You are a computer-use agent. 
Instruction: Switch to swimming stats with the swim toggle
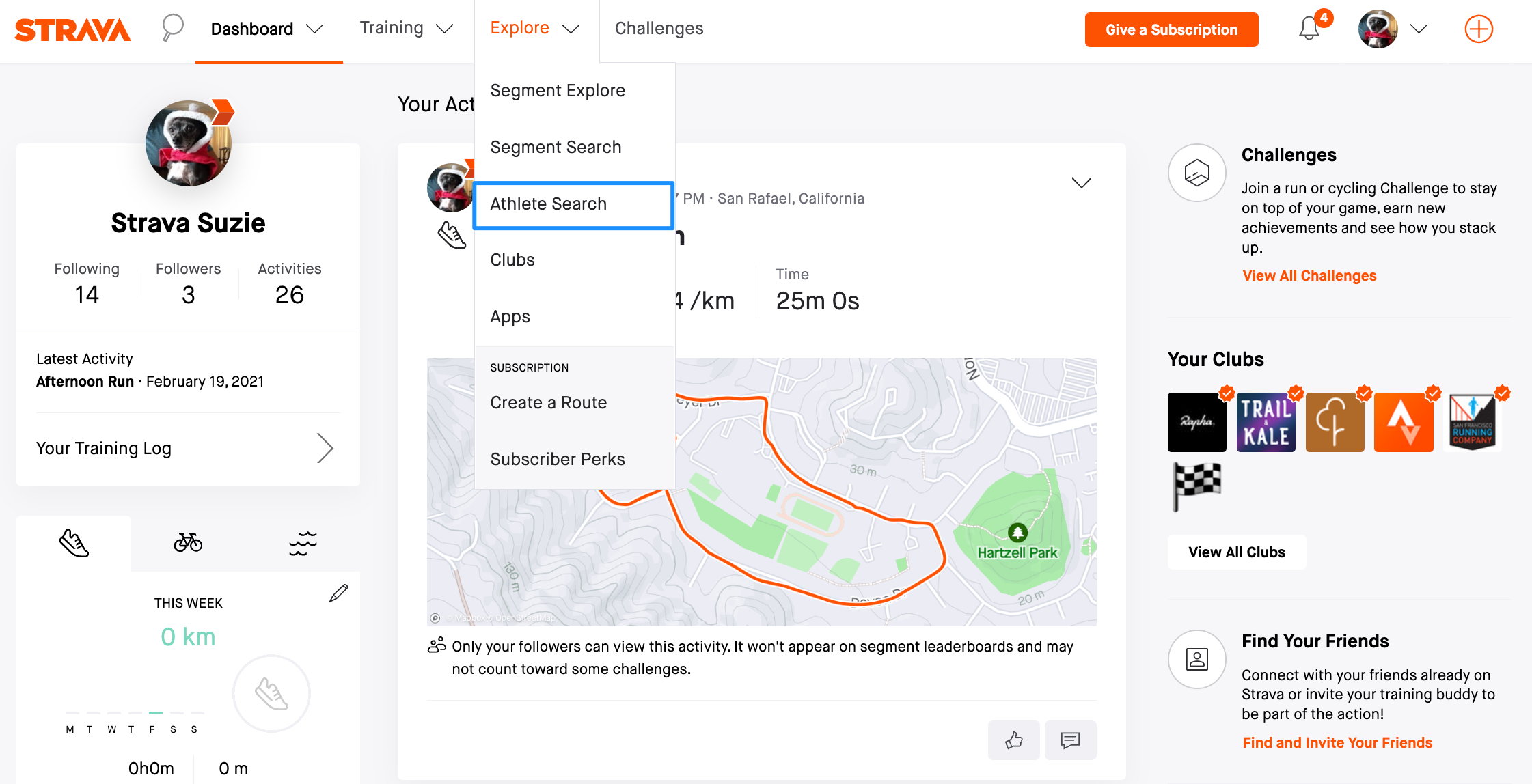(303, 543)
